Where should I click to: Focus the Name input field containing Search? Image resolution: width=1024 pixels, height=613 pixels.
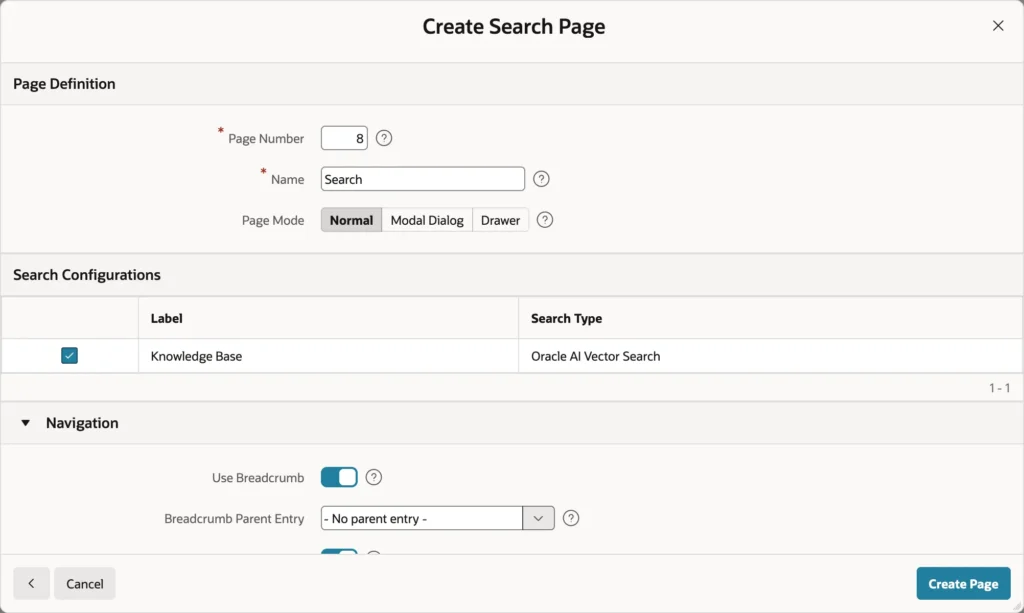click(x=423, y=179)
